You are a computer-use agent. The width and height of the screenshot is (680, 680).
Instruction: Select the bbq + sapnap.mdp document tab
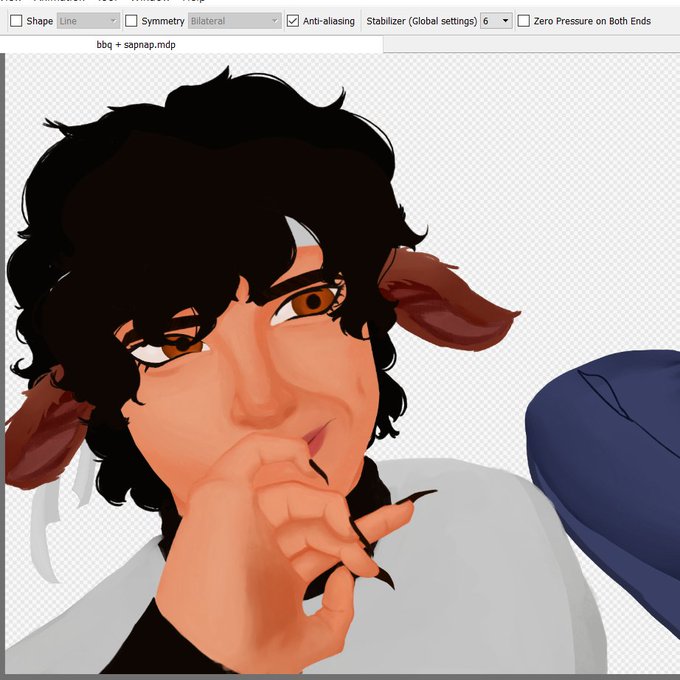click(192, 45)
